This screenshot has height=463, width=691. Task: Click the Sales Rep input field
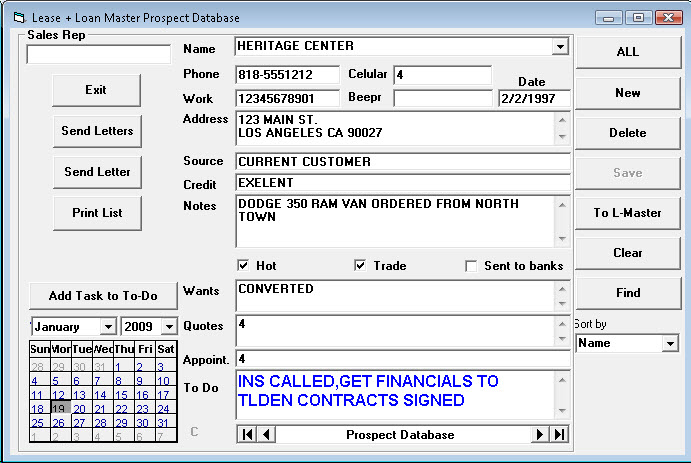pyautogui.click(x=98, y=54)
